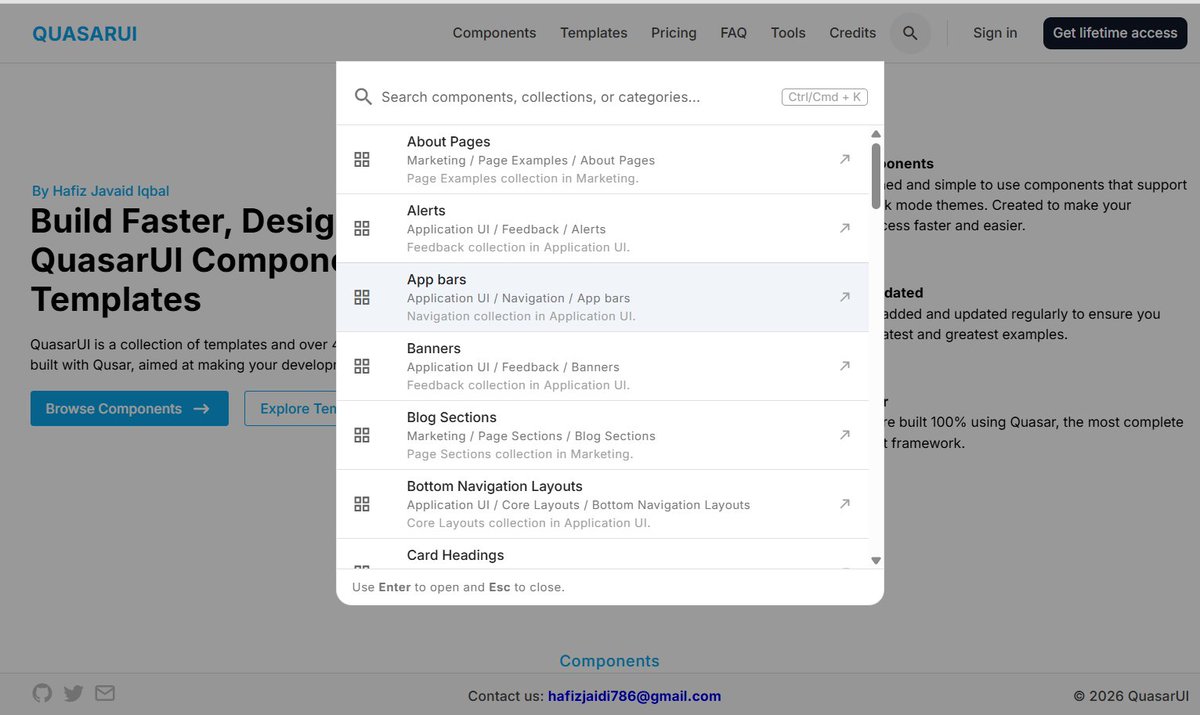The height and width of the screenshot is (715, 1200).
Task: Click 'Navigation collection in Application UI.' description
Action: (x=521, y=316)
